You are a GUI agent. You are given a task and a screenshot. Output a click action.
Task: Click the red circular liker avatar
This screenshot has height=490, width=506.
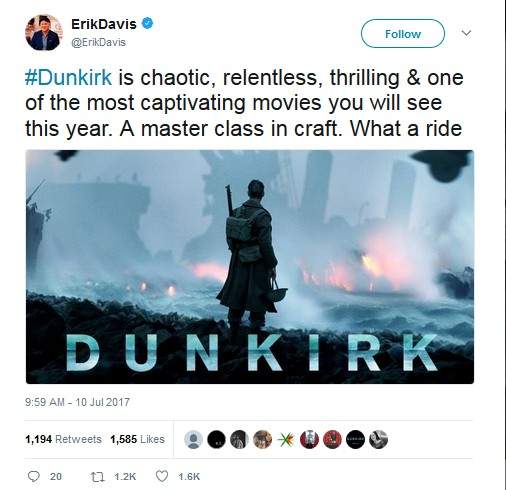[332, 439]
